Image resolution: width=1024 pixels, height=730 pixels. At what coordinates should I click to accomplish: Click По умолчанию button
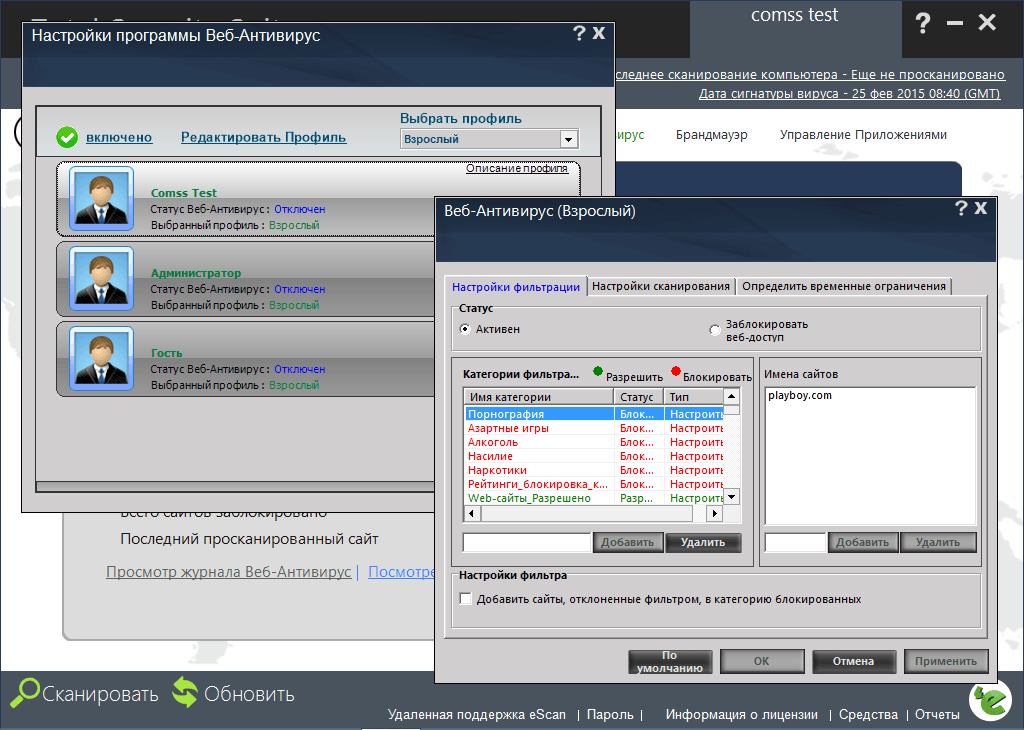click(670, 661)
